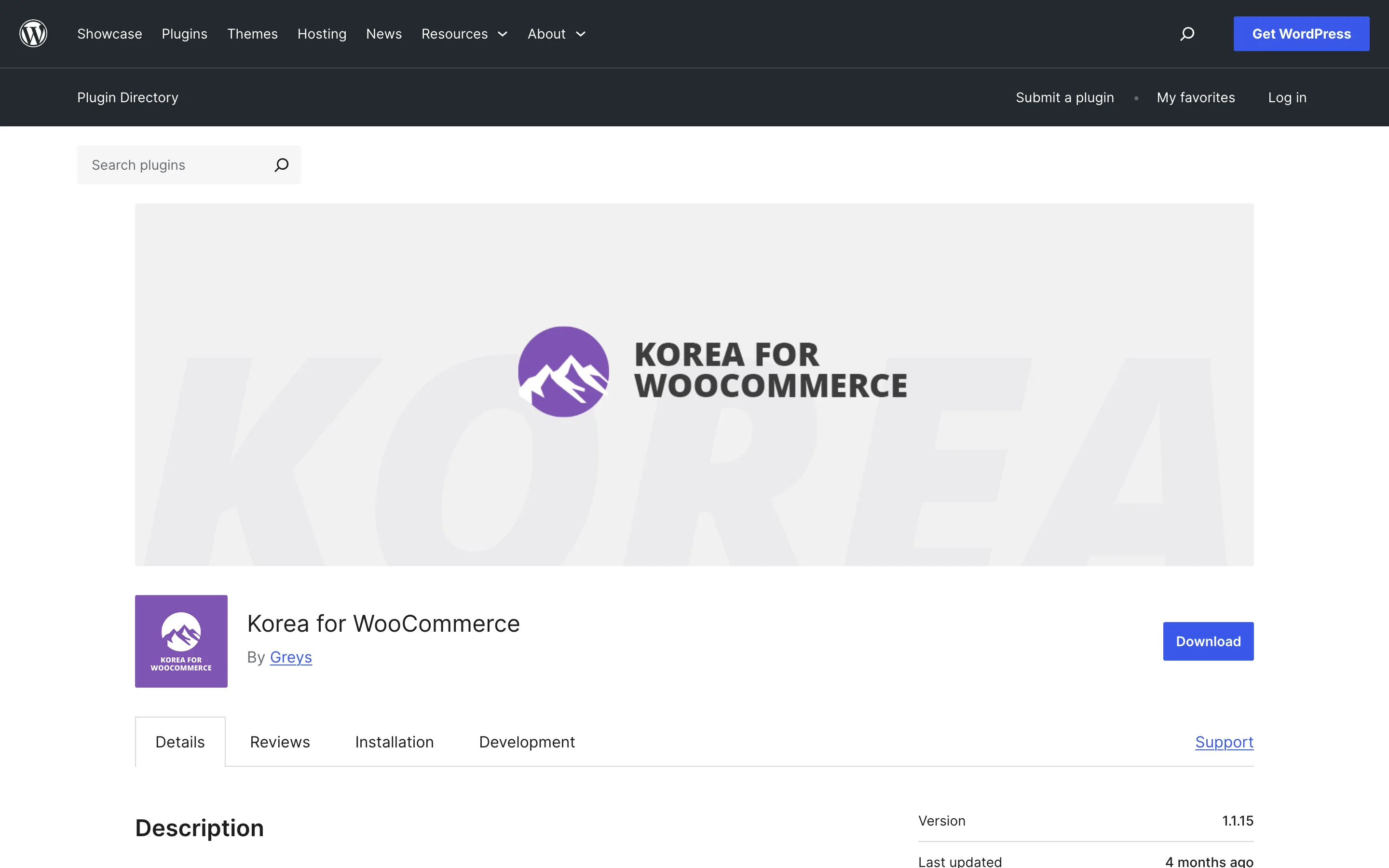Click the Log in link

point(1287,97)
